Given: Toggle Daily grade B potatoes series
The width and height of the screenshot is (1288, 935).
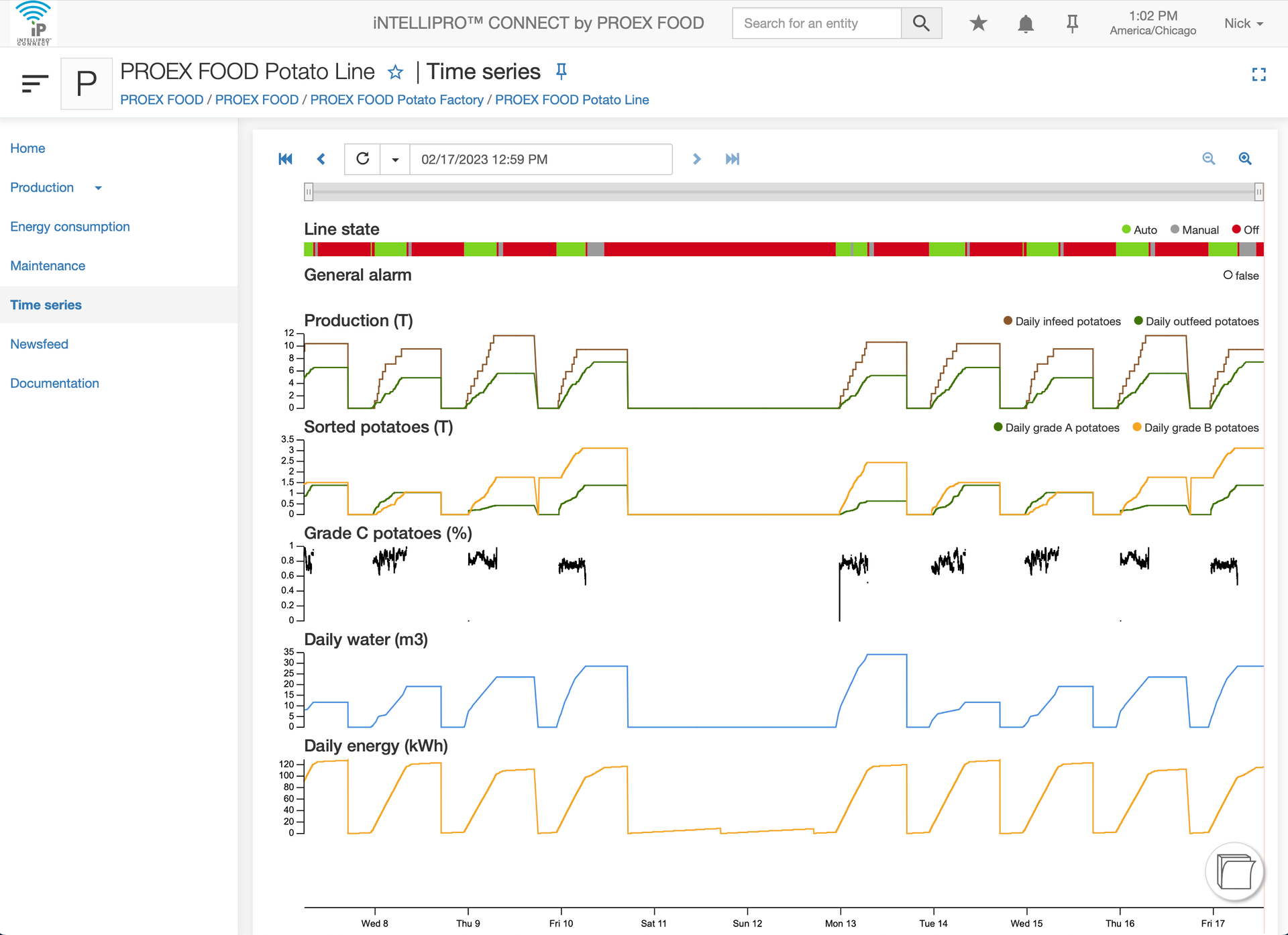Looking at the screenshot, I should (1195, 428).
